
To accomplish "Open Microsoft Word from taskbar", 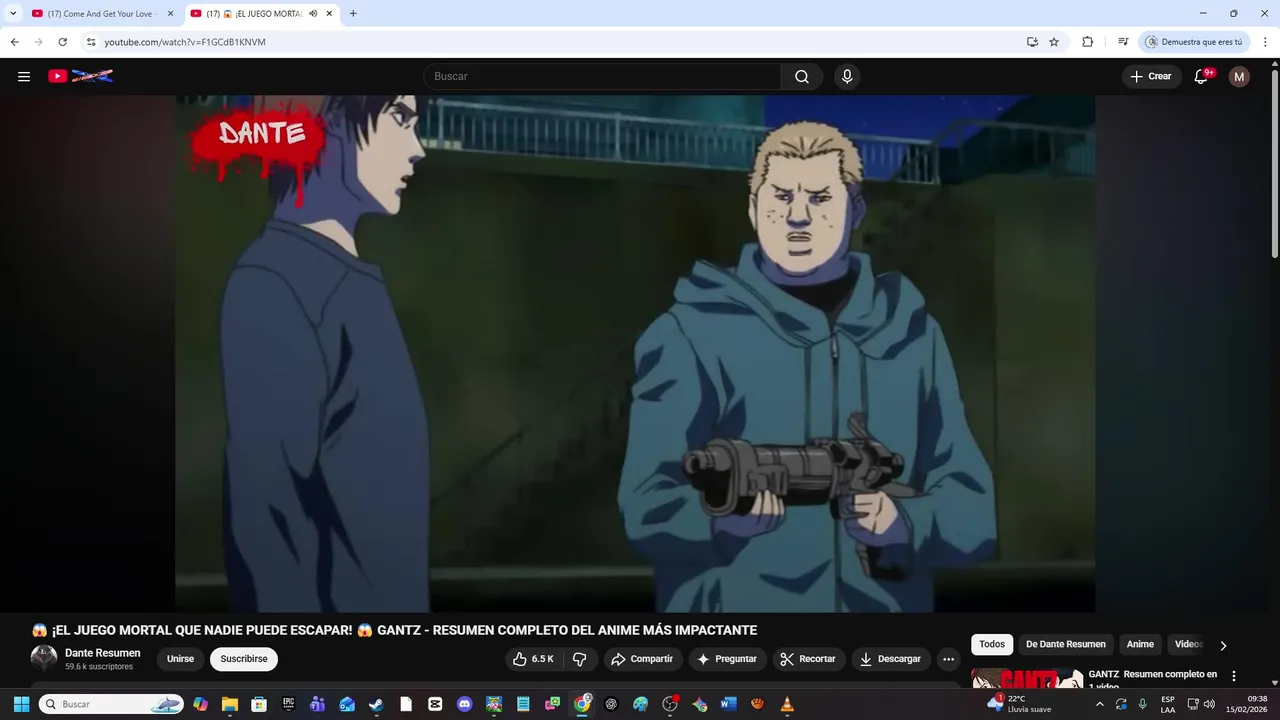I will tap(728, 704).
